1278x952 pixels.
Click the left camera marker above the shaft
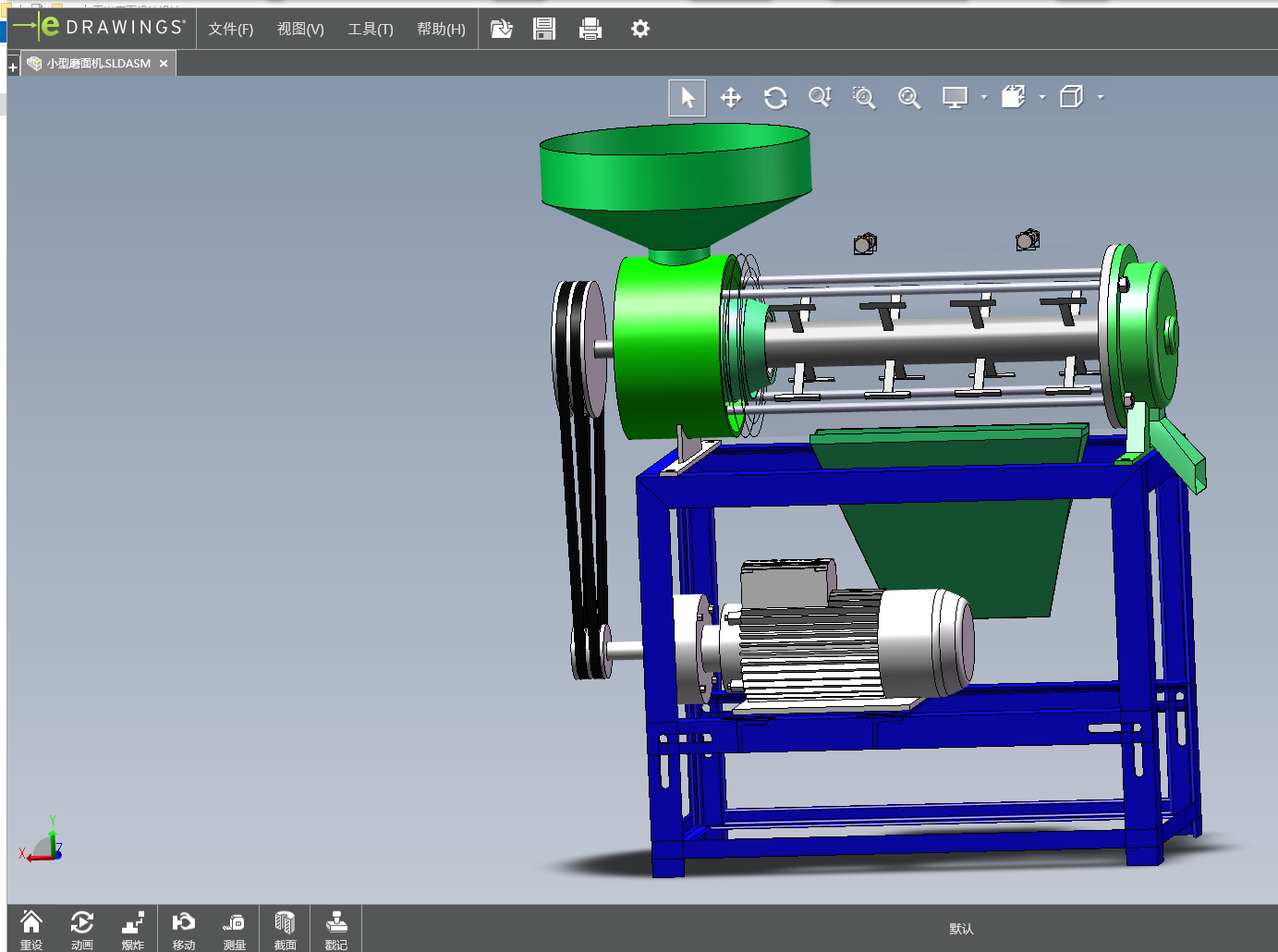tap(865, 244)
